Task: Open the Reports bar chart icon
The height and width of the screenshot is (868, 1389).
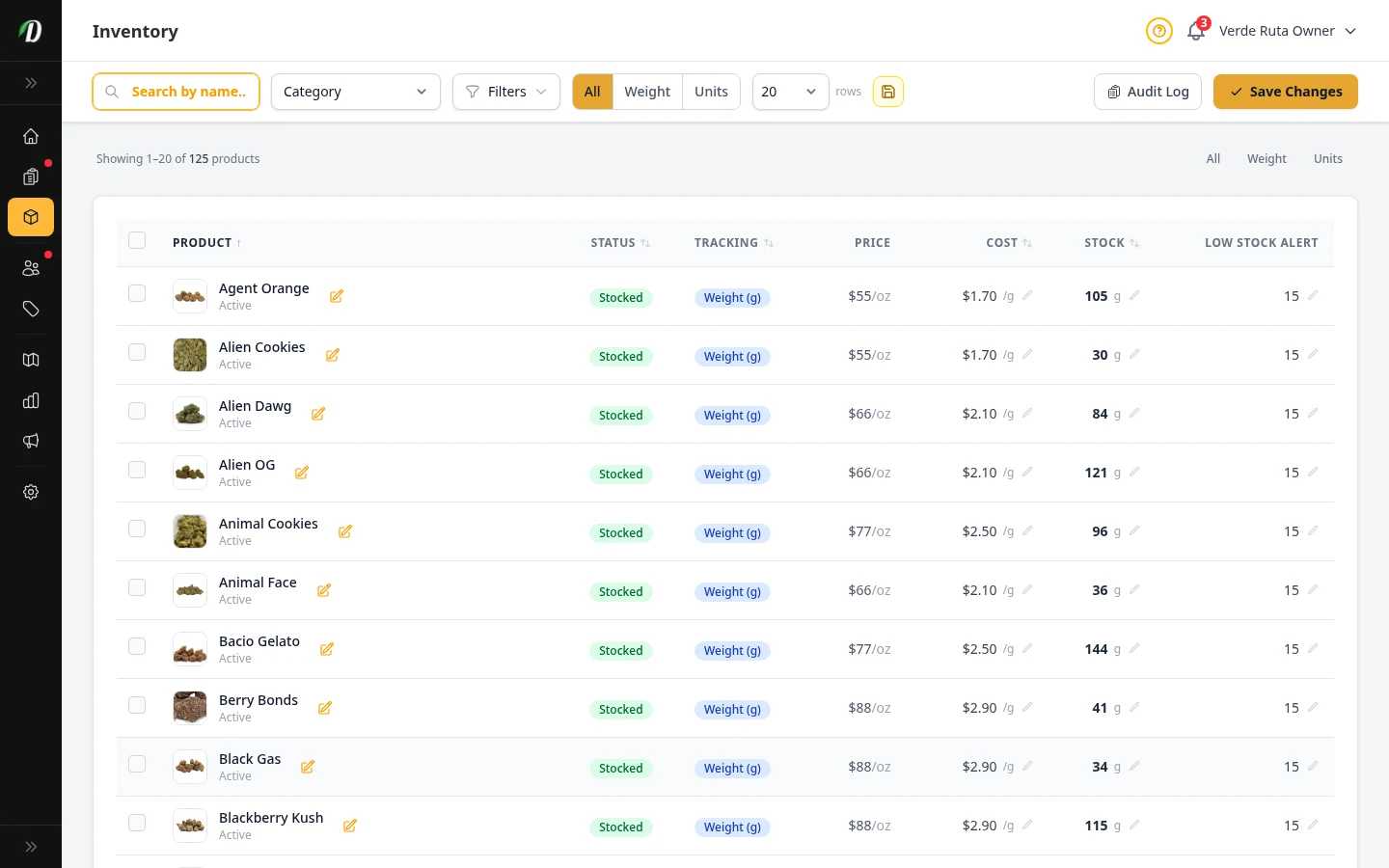Action: coord(31,400)
